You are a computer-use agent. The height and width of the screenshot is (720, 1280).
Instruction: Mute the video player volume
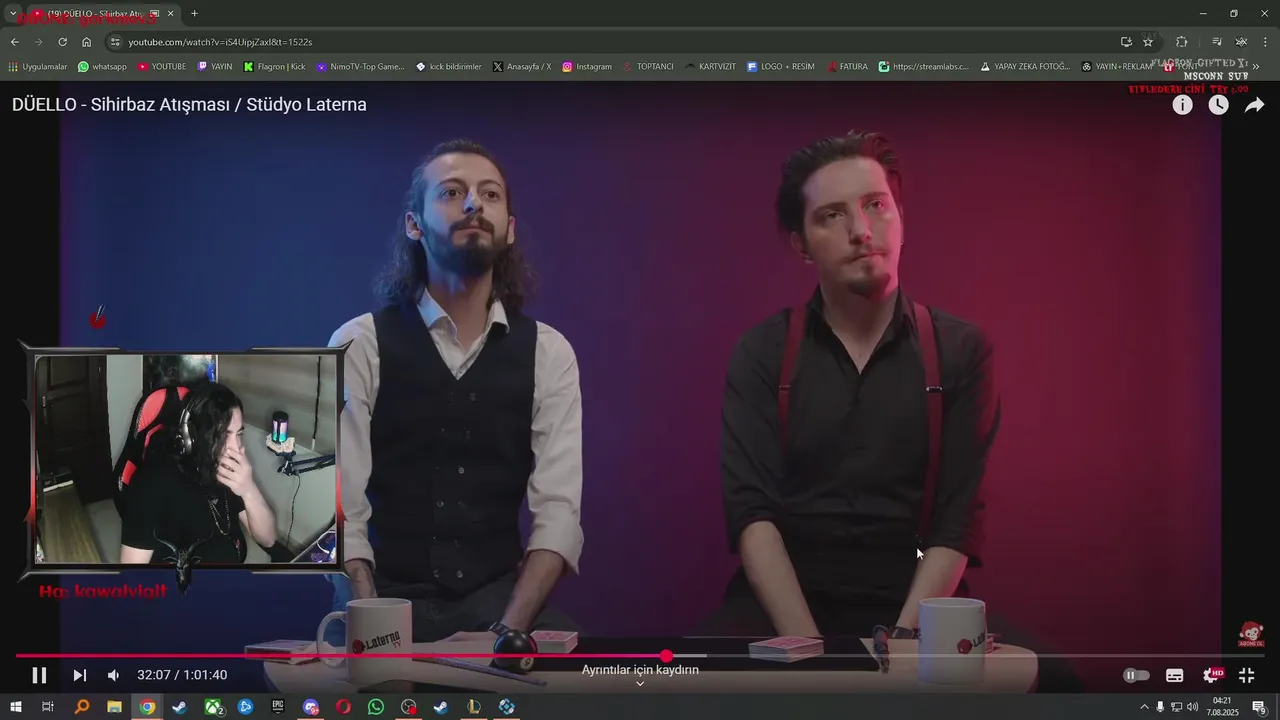[113, 675]
